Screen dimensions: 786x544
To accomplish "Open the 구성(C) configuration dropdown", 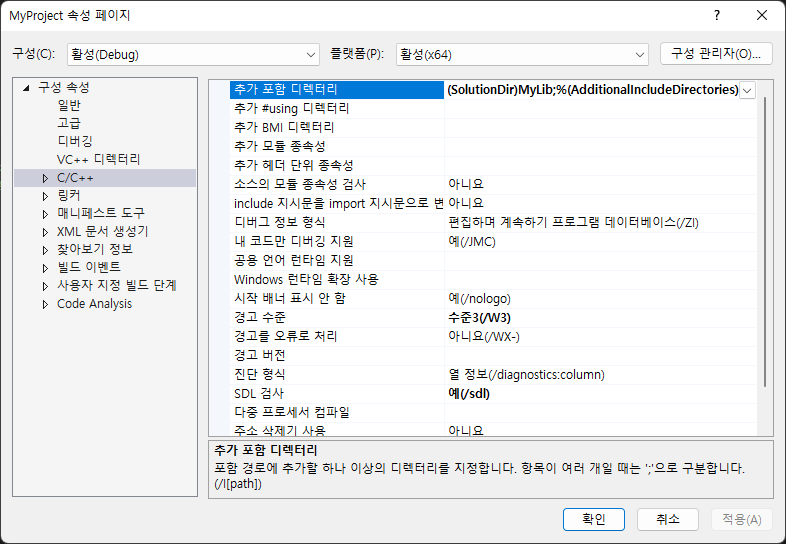I will (193, 54).
